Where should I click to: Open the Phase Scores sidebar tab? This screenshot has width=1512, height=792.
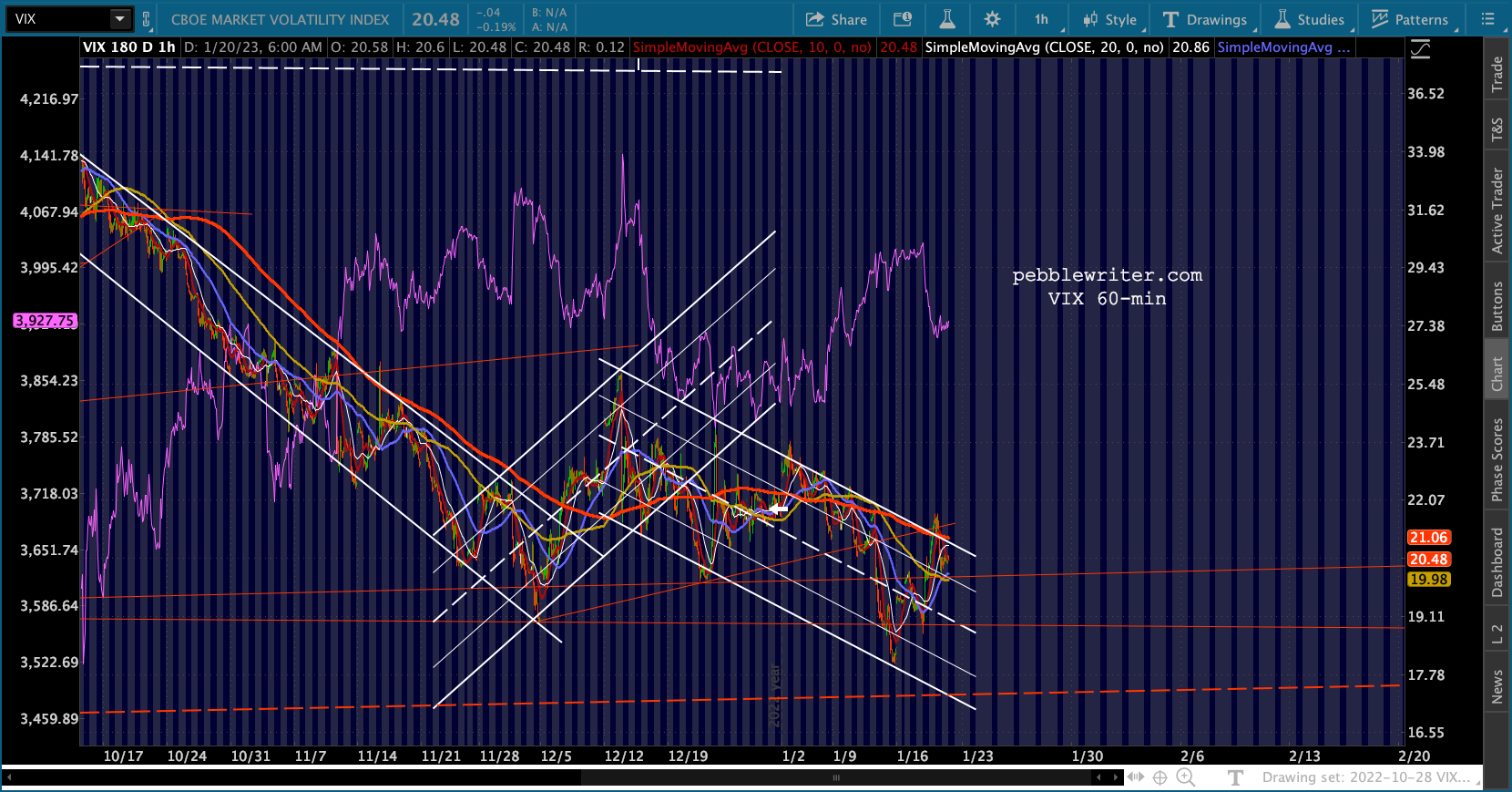1497,459
